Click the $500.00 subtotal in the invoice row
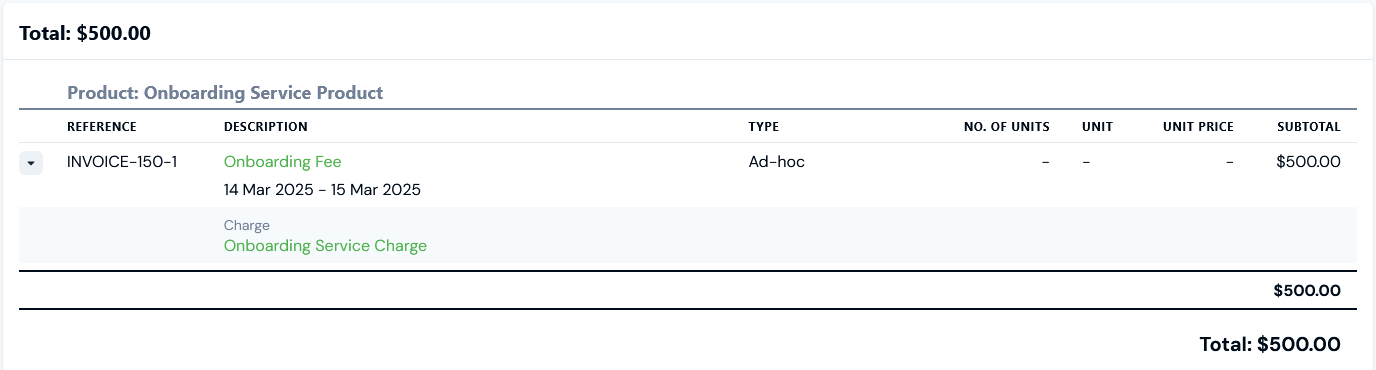The width and height of the screenshot is (1376, 370). click(x=1309, y=162)
